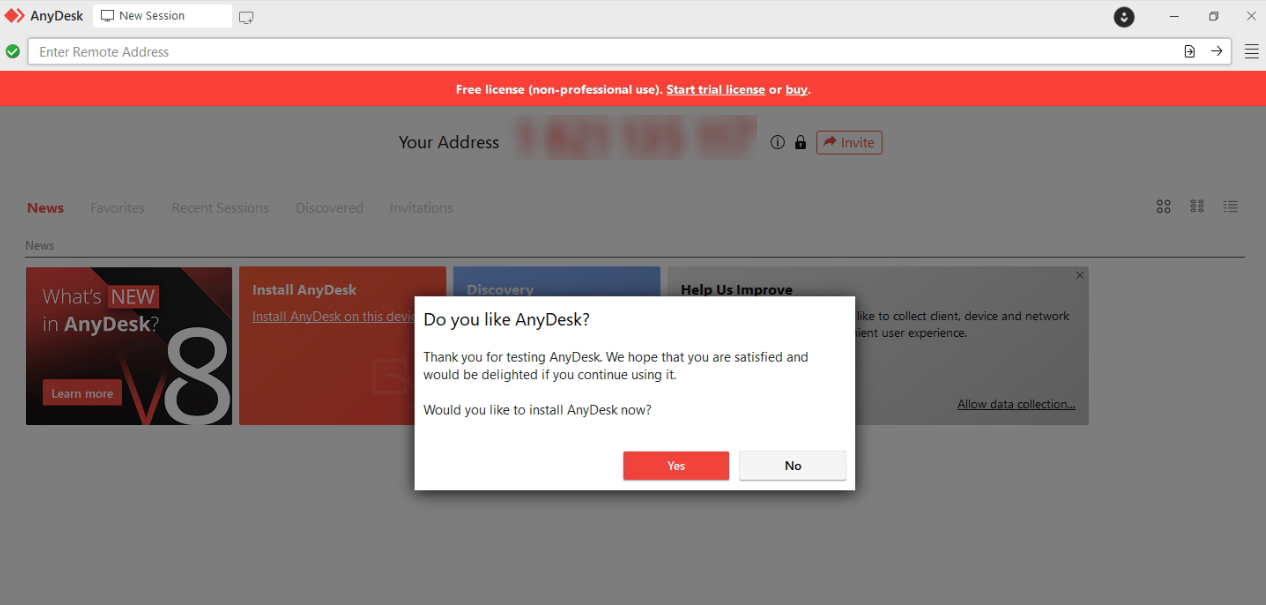Click the profile dropdown circle icon

pos(1124,17)
